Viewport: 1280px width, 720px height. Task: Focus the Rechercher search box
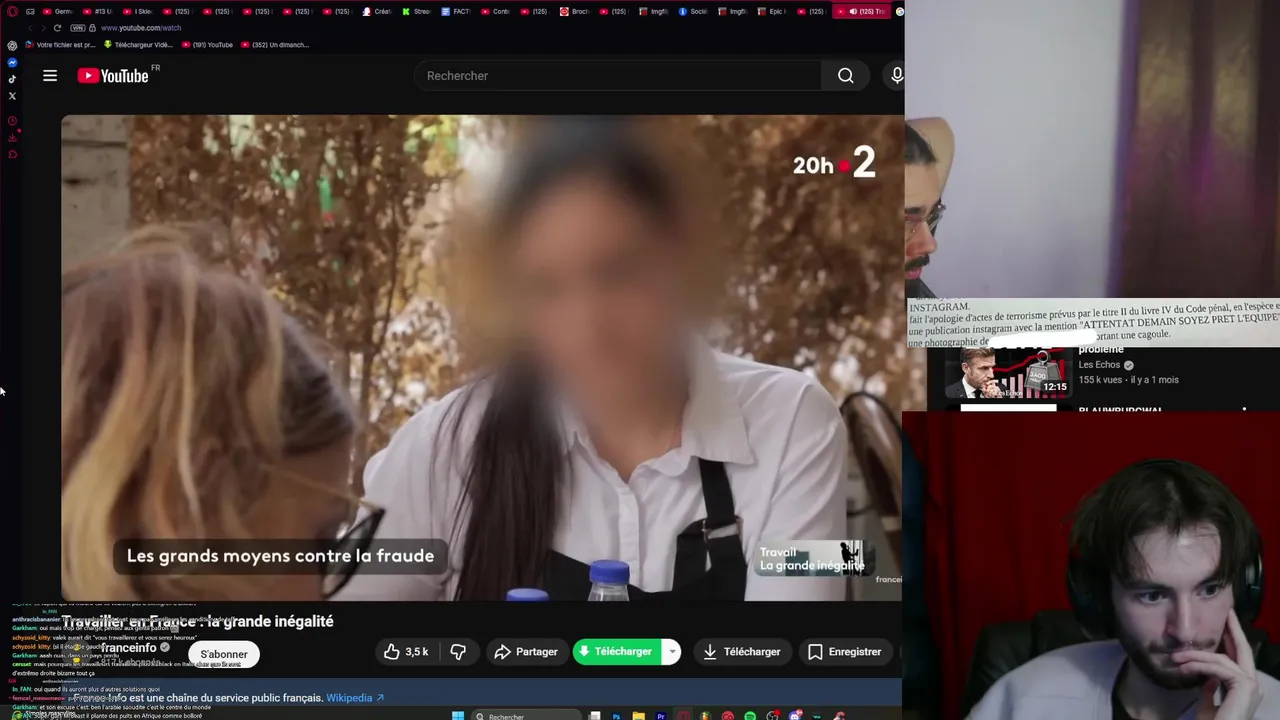click(618, 76)
